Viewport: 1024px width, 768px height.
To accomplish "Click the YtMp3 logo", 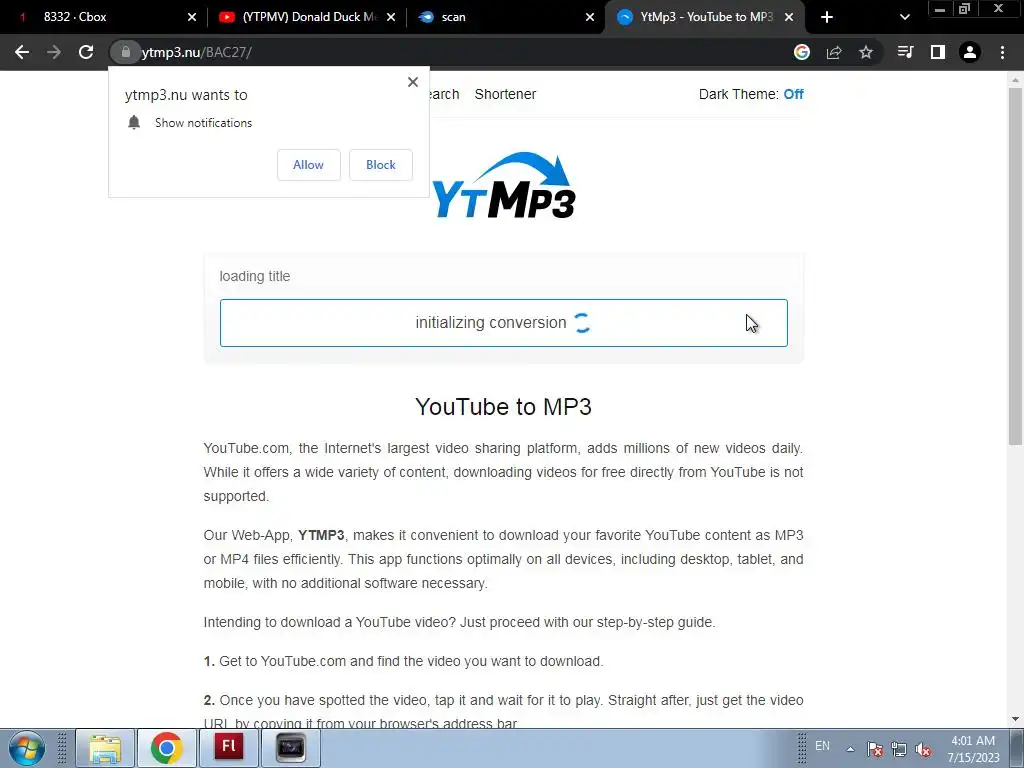I will [x=504, y=185].
